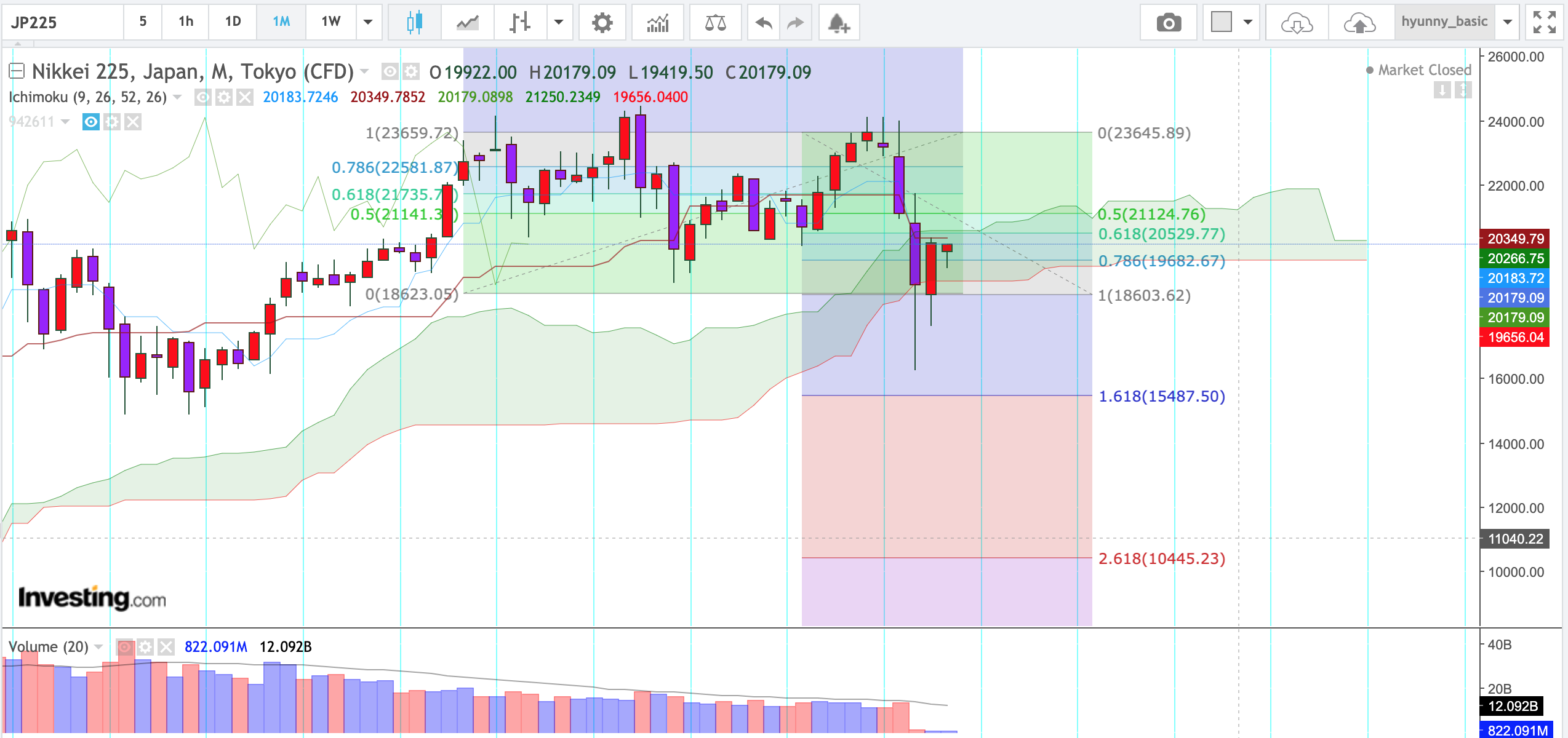Viewport: 1568px width, 738px height.
Task: Open hyunny_basic layout dropdown arrow
Action: pyautogui.click(x=1507, y=22)
